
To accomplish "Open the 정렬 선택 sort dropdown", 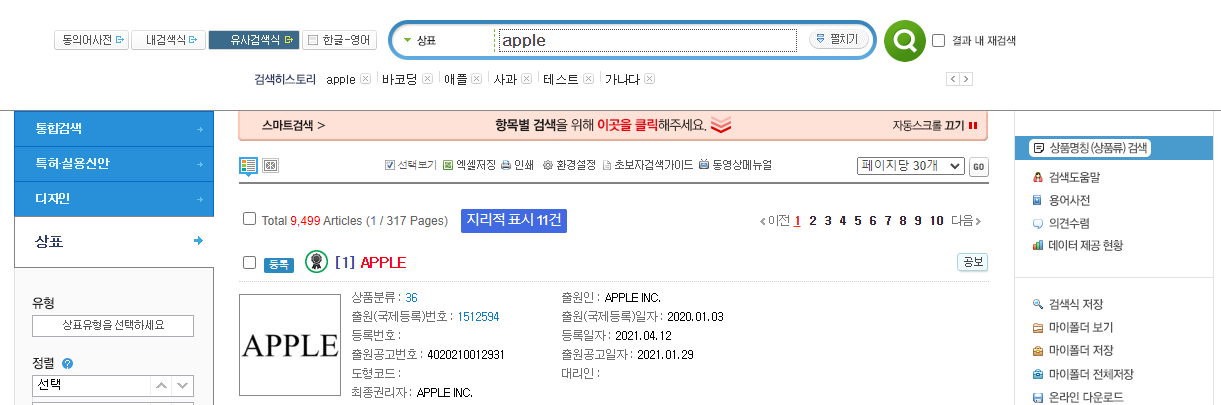I will pyautogui.click(x=112, y=385).
